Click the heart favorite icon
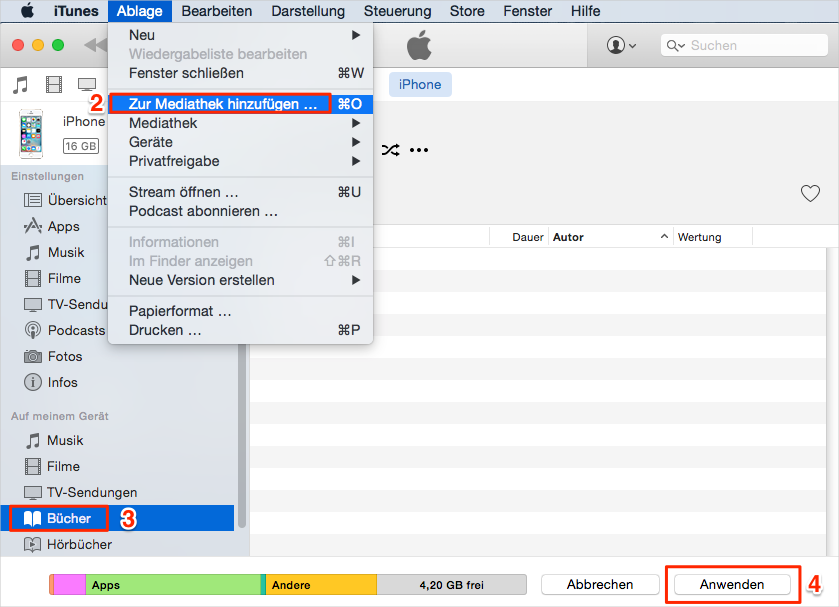839x607 pixels. click(810, 193)
